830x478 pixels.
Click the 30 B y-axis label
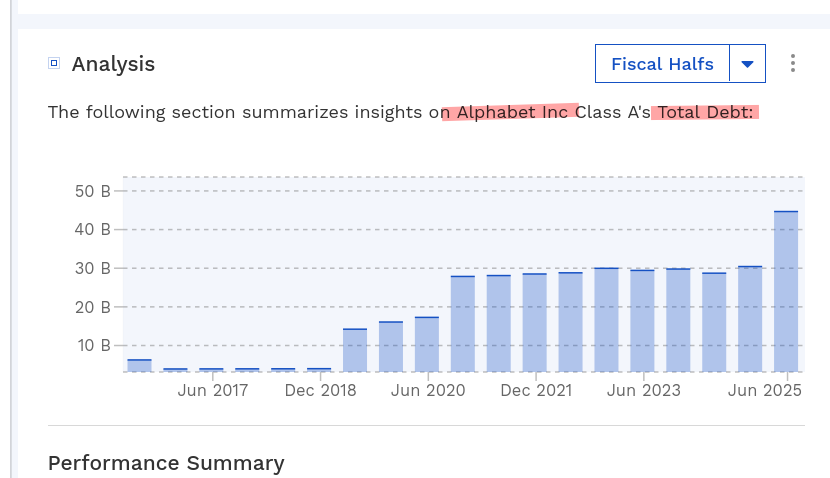coord(92,268)
